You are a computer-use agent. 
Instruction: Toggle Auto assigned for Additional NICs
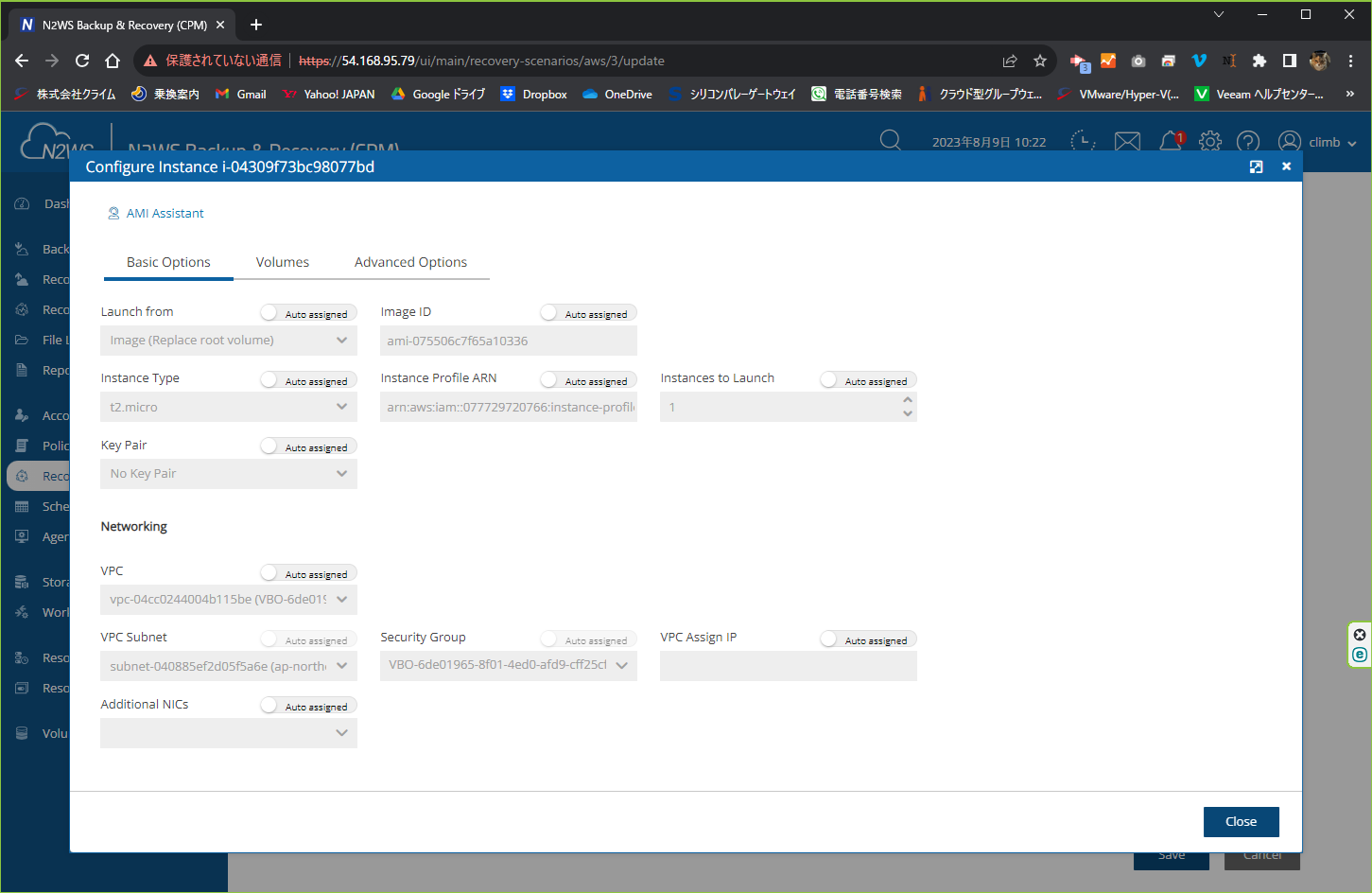pos(306,706)
